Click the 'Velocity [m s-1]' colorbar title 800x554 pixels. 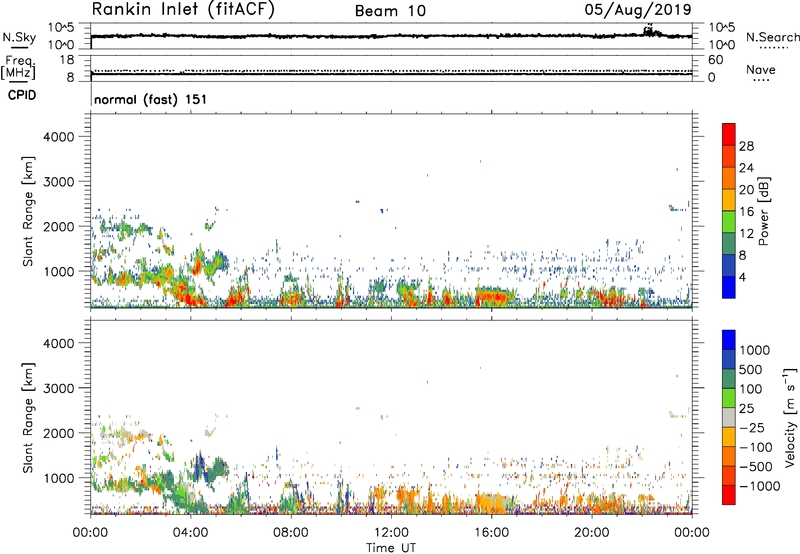click(790, 417)
